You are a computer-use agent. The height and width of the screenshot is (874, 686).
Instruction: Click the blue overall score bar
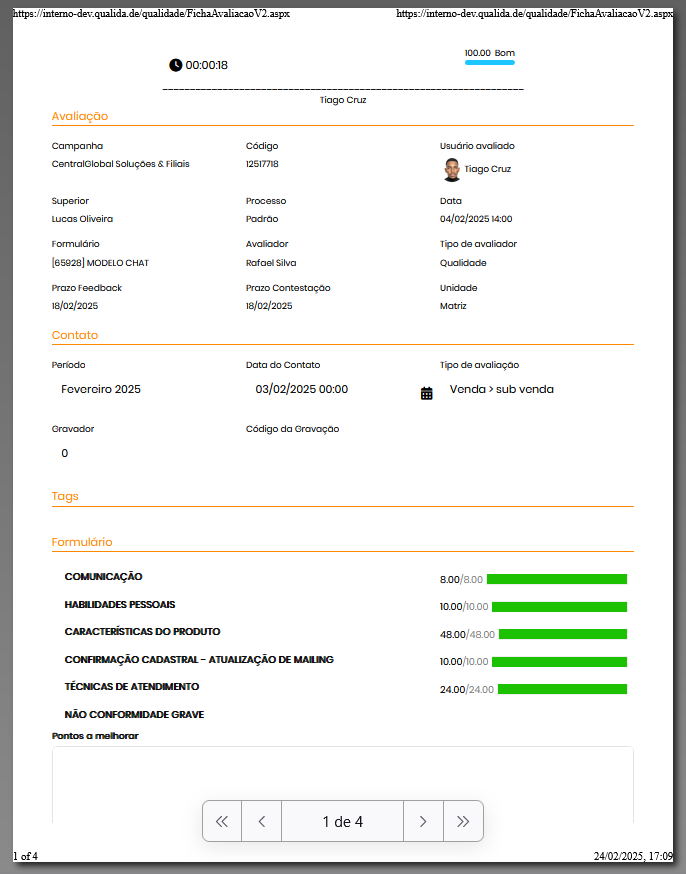(x=489, y=63)
